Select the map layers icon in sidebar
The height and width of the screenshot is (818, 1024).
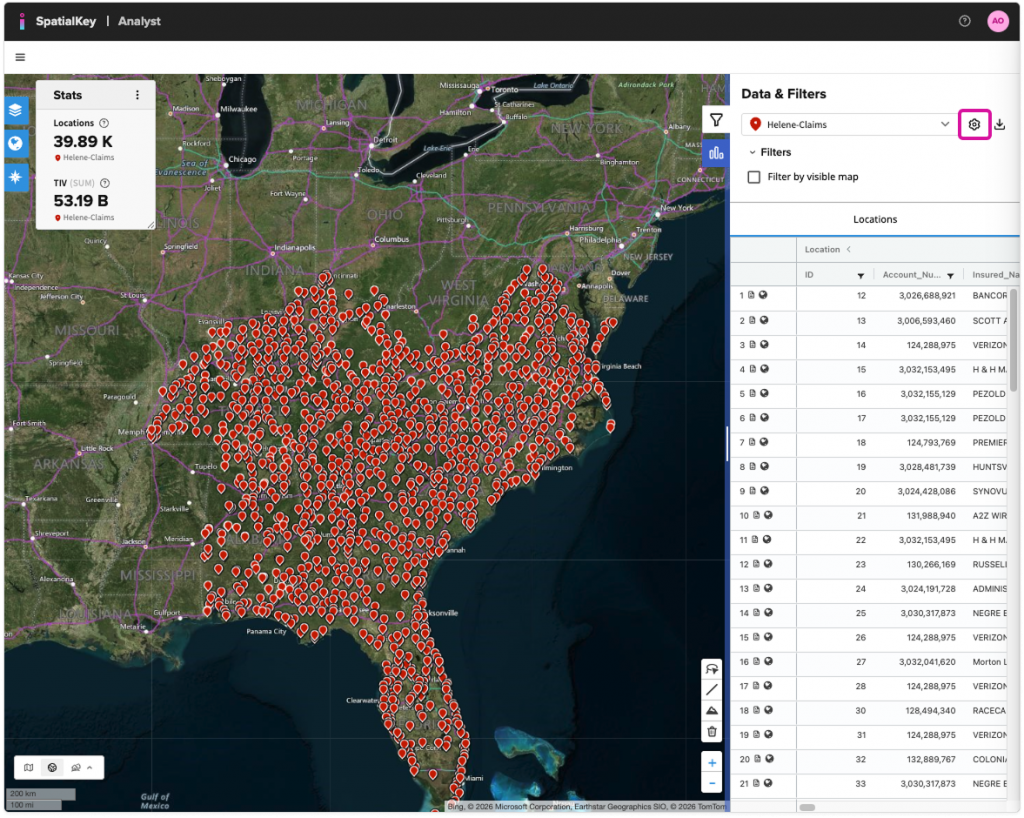pyautogui.click(x=14, y=111)
